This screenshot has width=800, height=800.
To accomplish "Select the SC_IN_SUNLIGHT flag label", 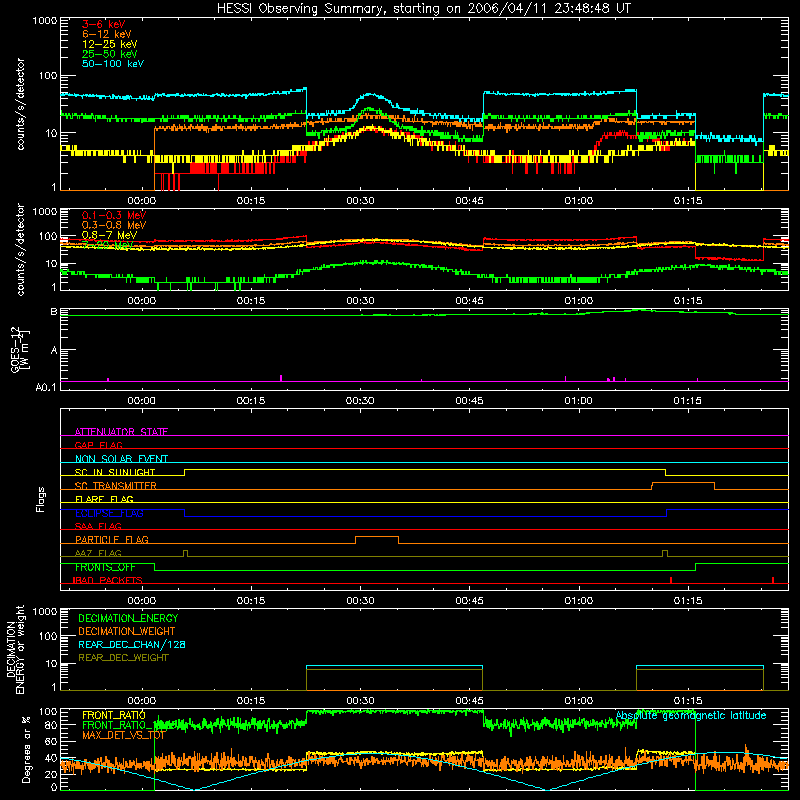I will click(x=115, y=472).
